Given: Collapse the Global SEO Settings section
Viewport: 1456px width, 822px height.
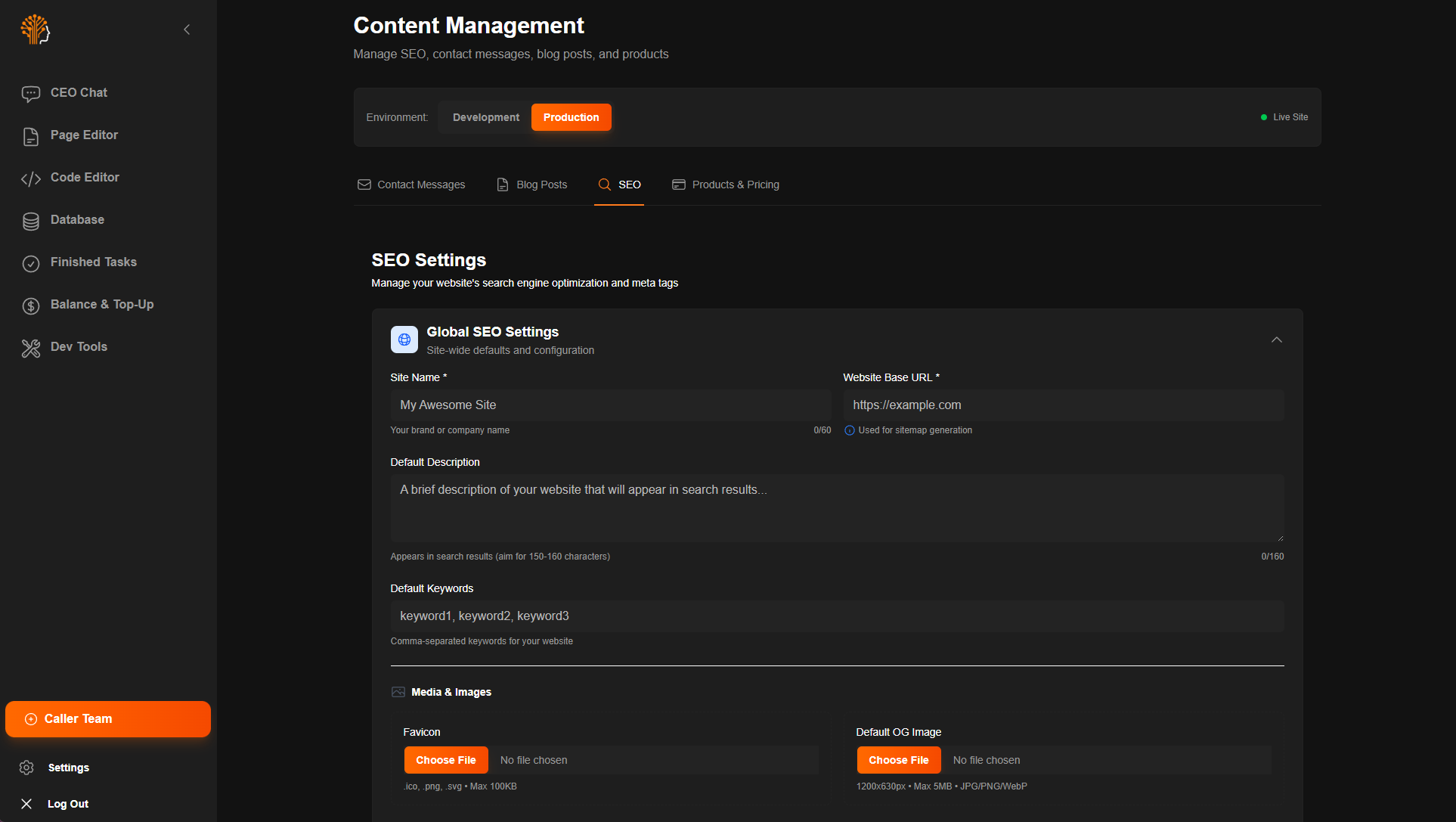Looking at the screenshot, I should [1276, 340].
